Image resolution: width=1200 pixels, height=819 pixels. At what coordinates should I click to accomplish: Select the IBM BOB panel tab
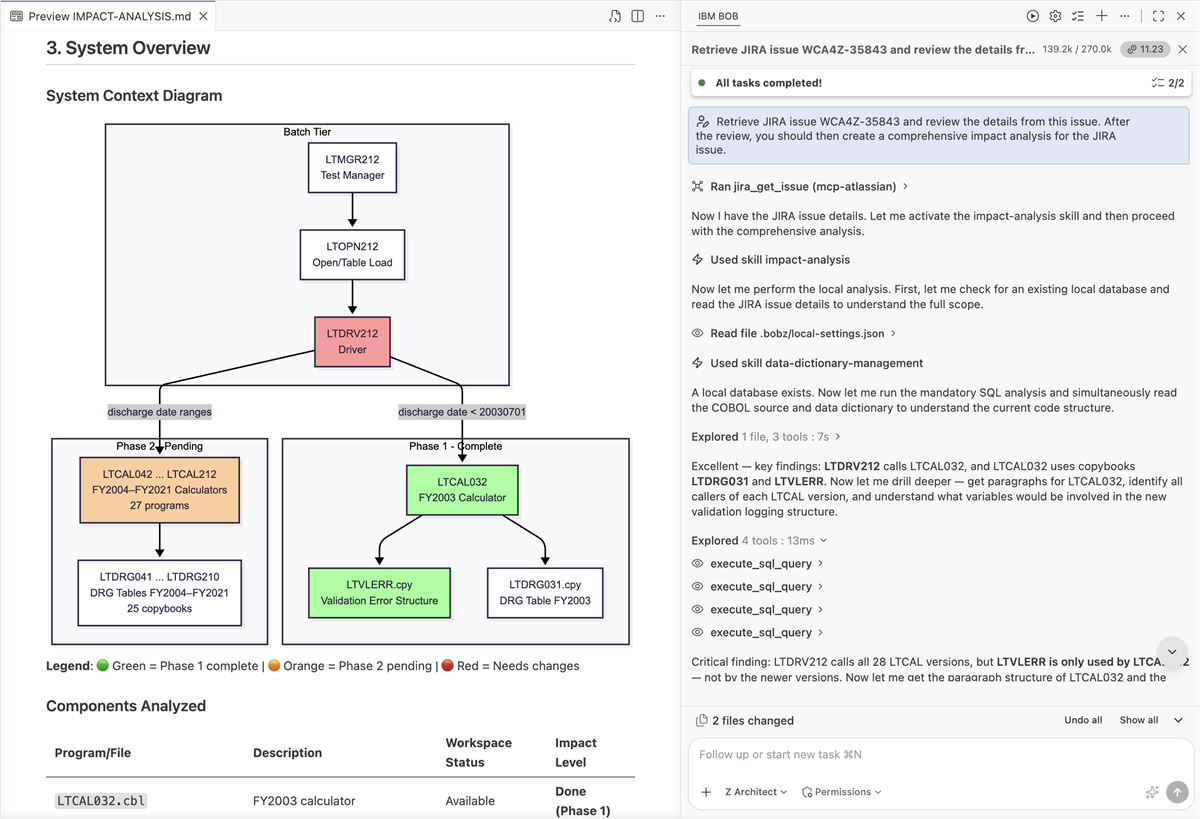coord(718,16)
